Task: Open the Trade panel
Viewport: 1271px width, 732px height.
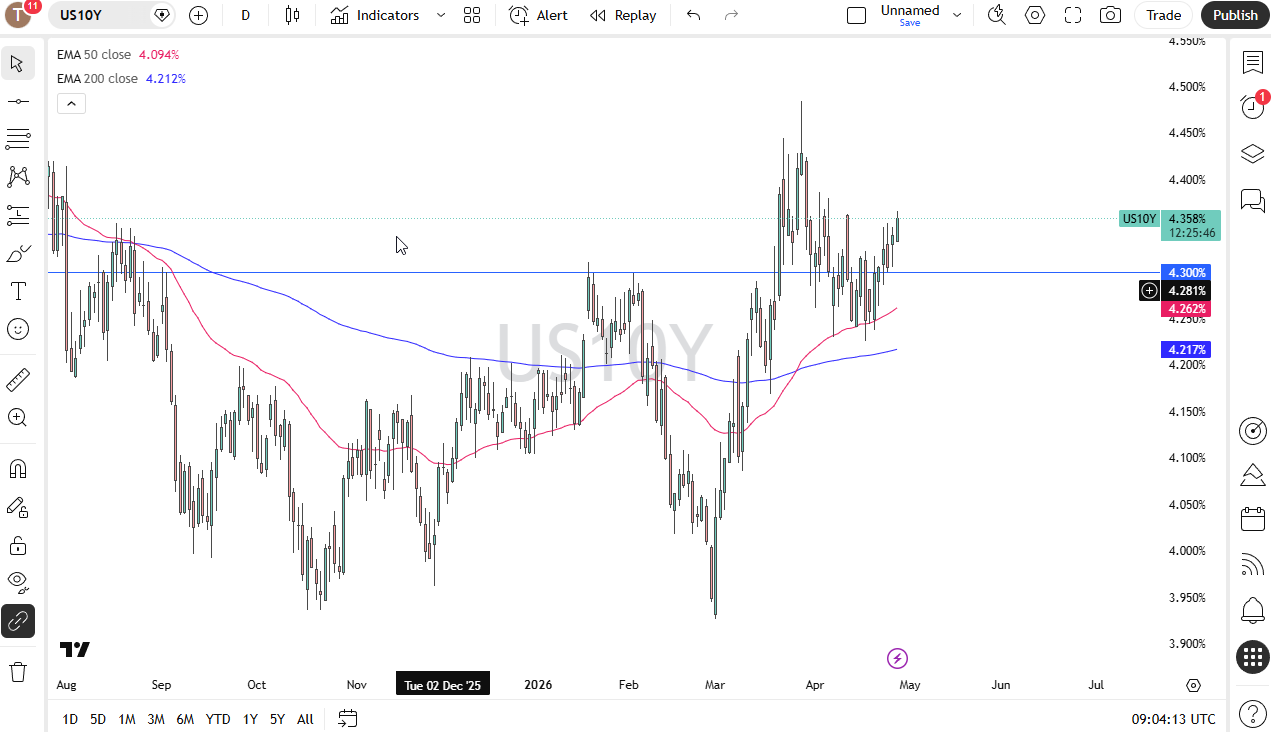Action: 1163,15
